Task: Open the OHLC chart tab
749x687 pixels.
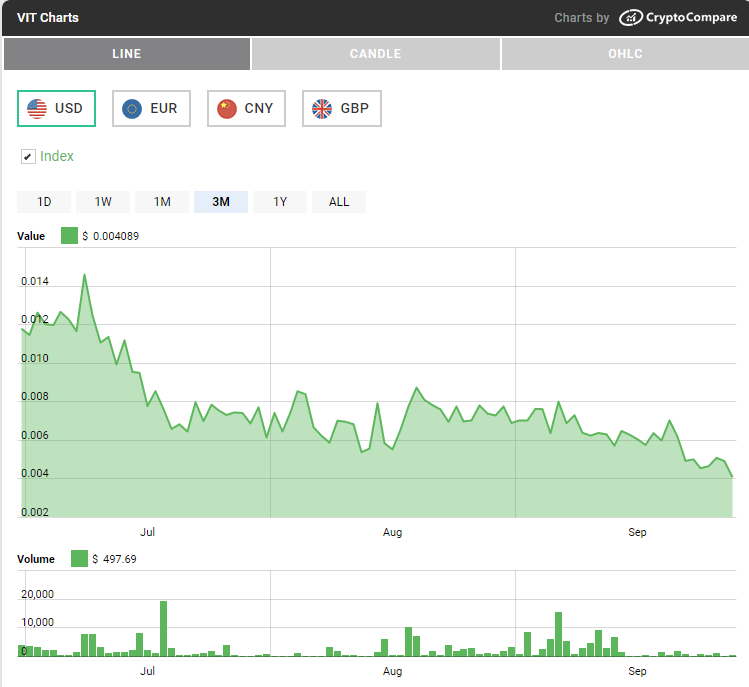Action: coord(624,54)
